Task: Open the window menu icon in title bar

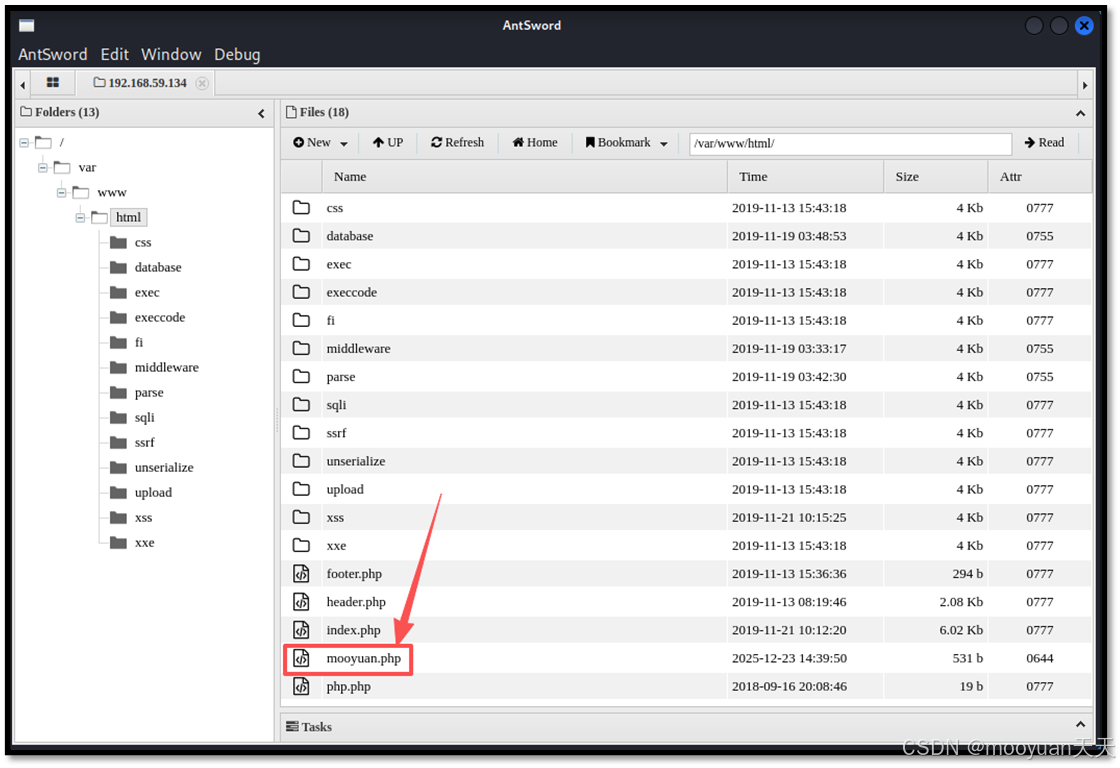Action: pos(27,26)
